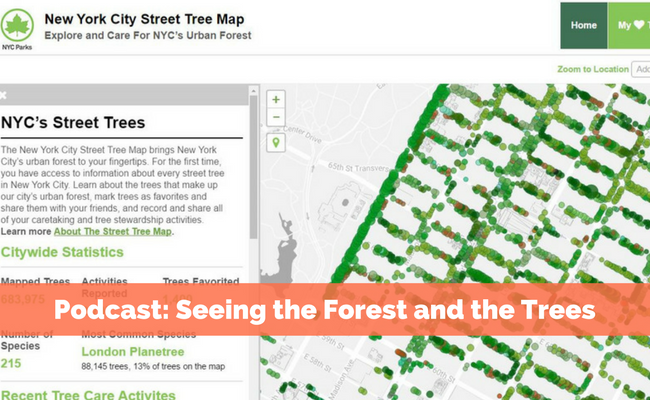Close the NYC's Street Trees info panel
The height and width of the screenshot is (400, 650).
[x=4, y=95]
